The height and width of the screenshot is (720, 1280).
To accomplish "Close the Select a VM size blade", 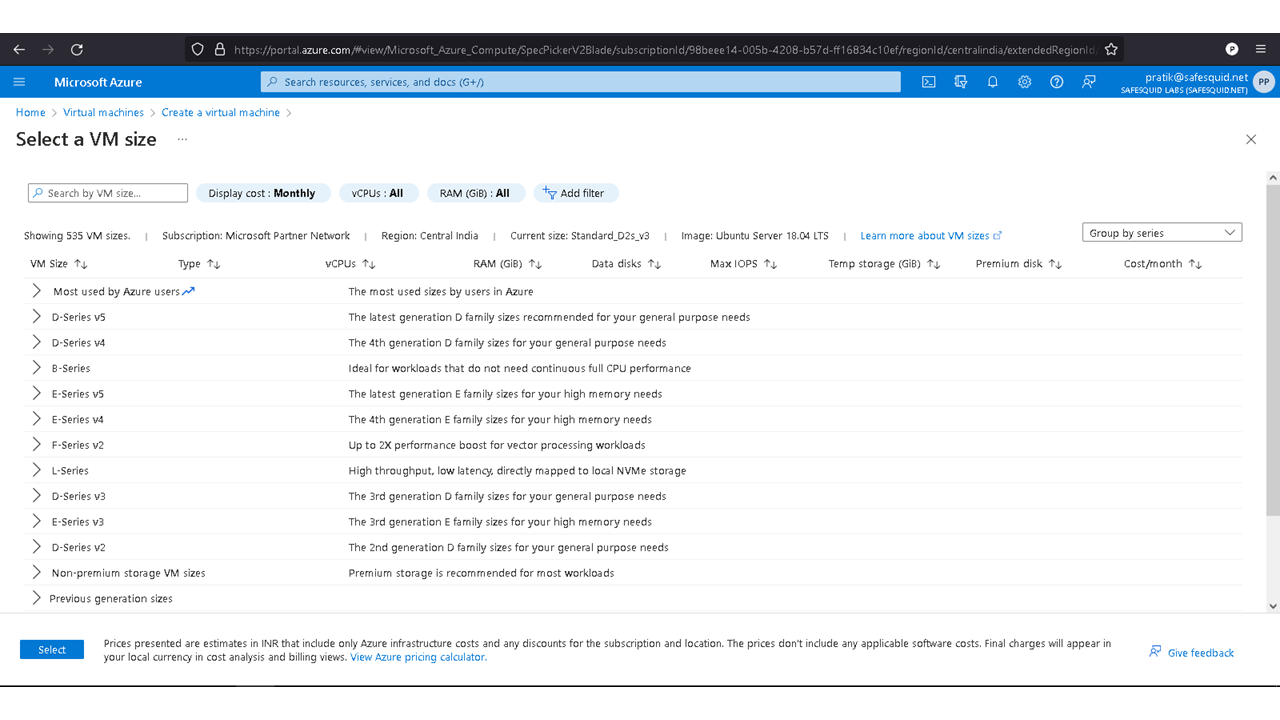I will 1251,140.
